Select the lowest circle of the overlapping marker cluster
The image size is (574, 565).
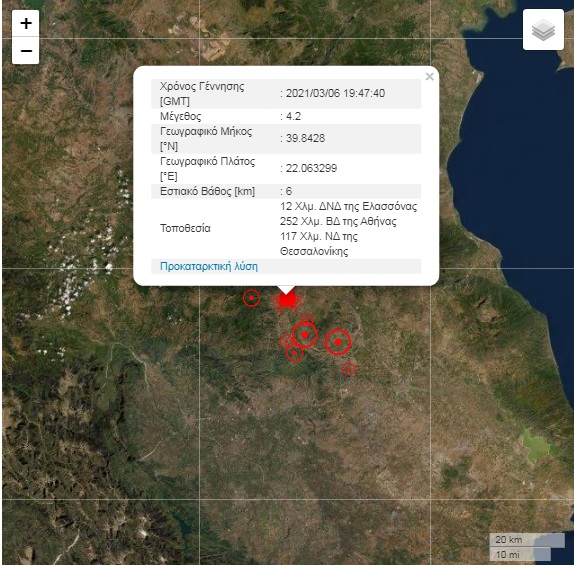pos(295,353)
